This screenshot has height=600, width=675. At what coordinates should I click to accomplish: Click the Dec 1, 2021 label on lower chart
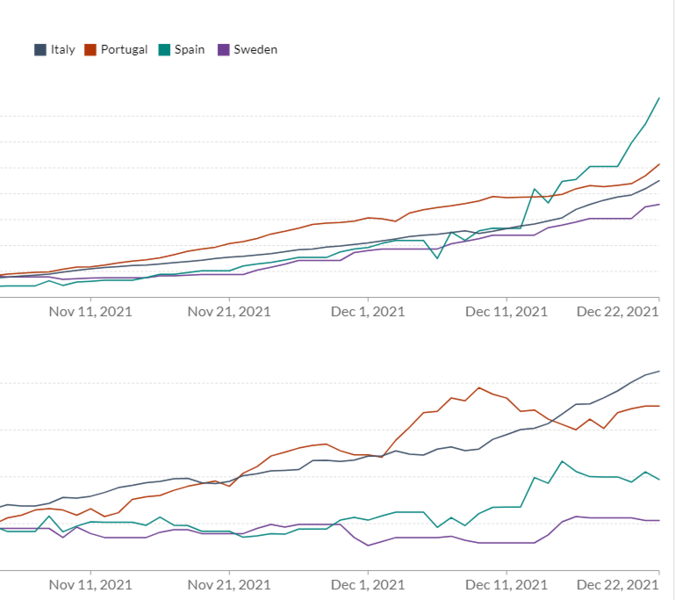tap(368, 583)
